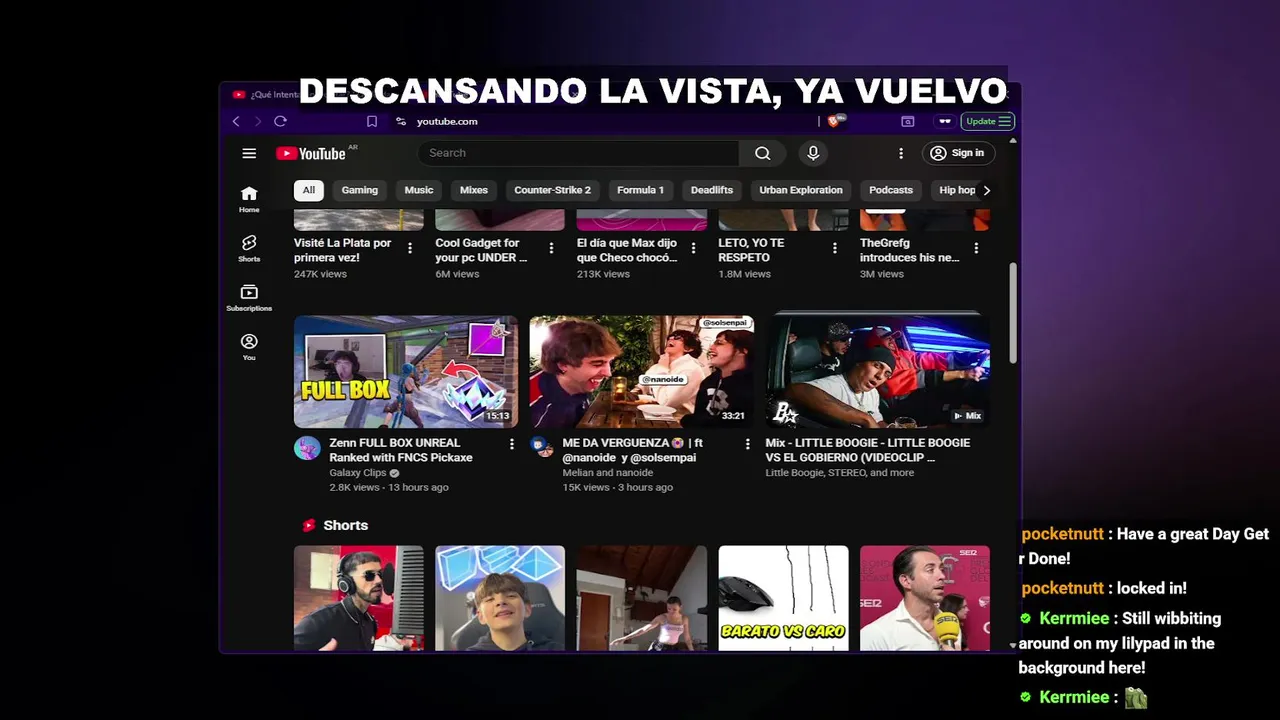
Task: Open options for El día que Max video
Action: click(693, 248)
